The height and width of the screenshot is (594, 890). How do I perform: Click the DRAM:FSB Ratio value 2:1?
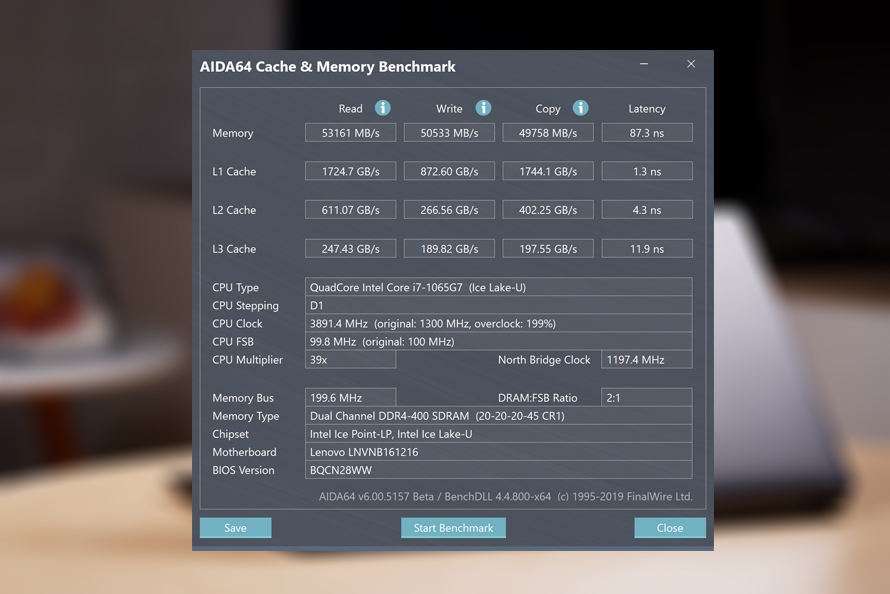[646, 398]
